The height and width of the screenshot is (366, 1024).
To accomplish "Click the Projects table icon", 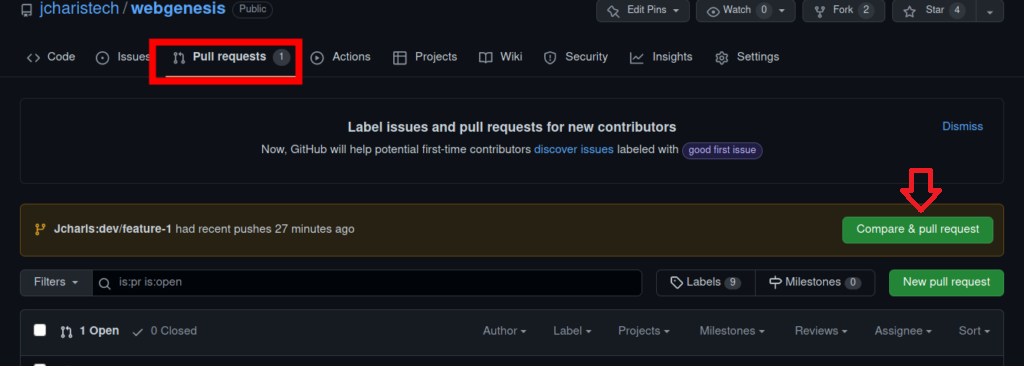I will point(400,58).
